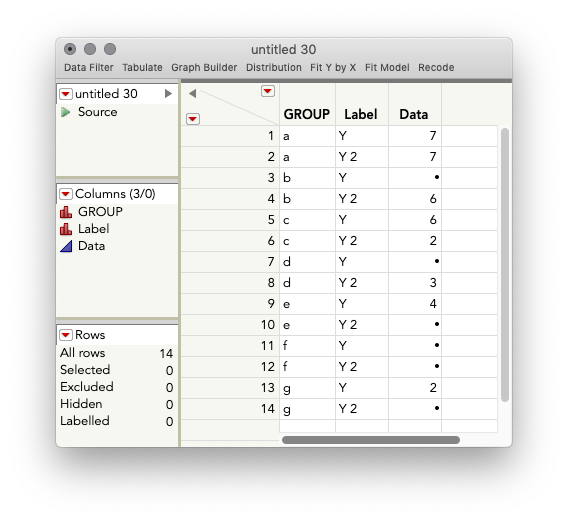Click the All rows entry in Rows panel

pyautogui.click(x=117, y=353)
